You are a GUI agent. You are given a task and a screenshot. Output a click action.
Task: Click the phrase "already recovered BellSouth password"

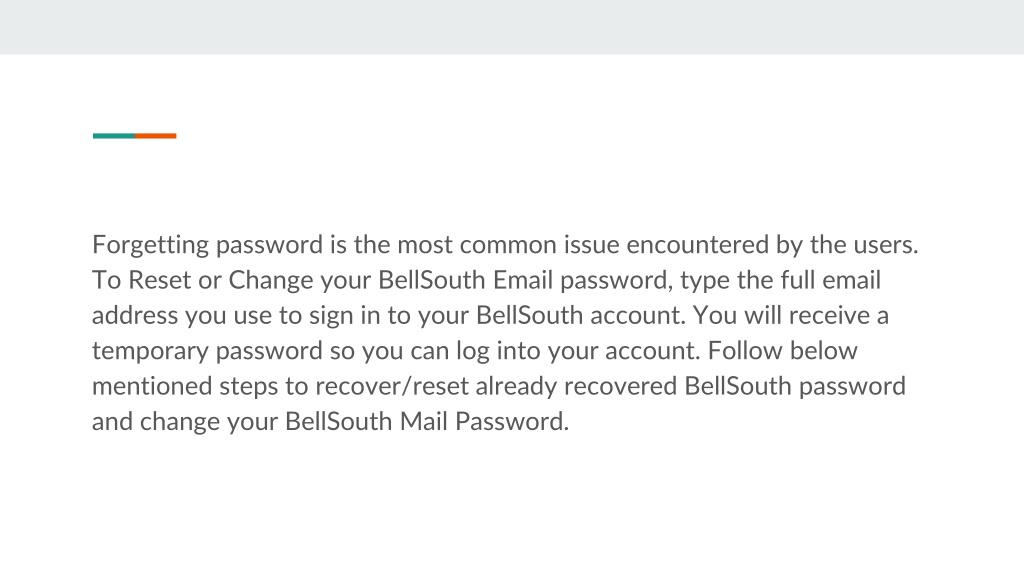690,387
